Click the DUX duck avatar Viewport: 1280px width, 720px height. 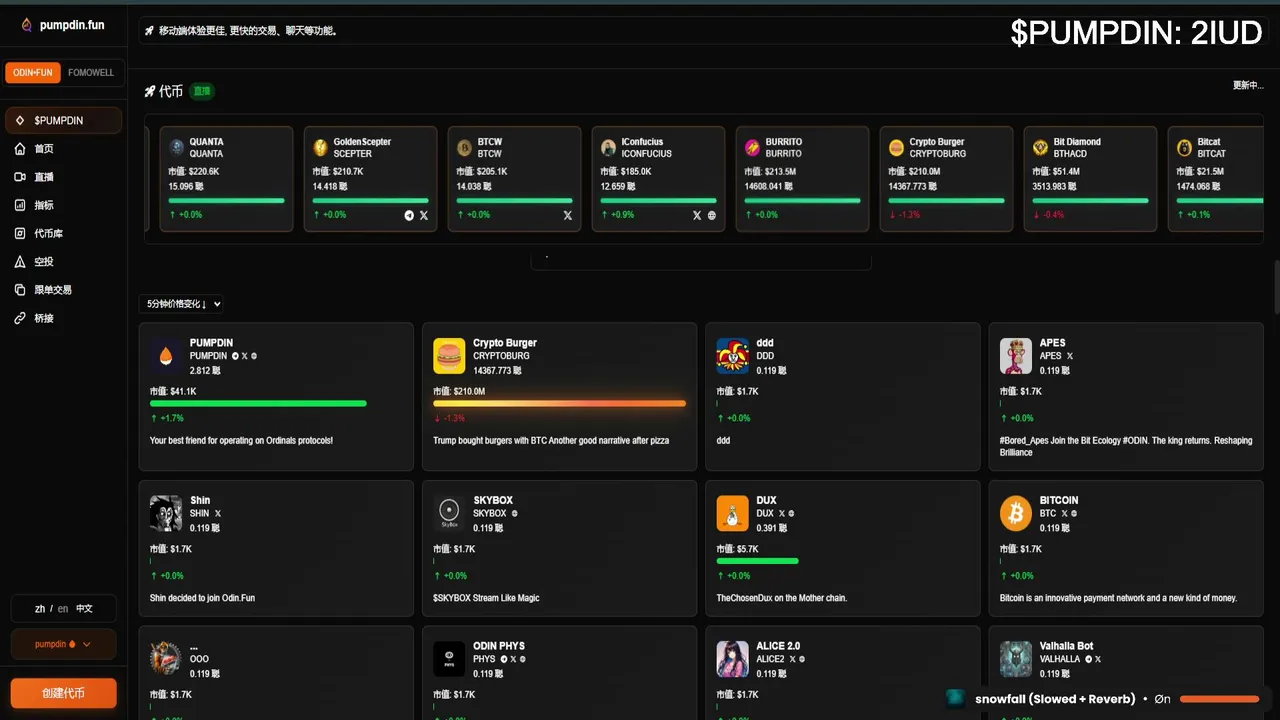(x=733, y=513)
